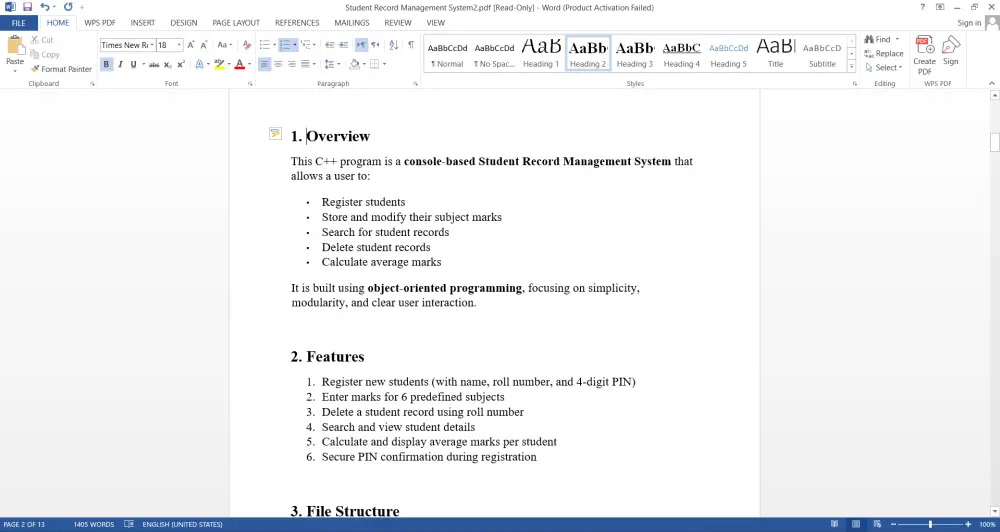The height and width of the screenshot is (532, 1000).
Task: Click Sign in link
Action: tap(969, 23)
